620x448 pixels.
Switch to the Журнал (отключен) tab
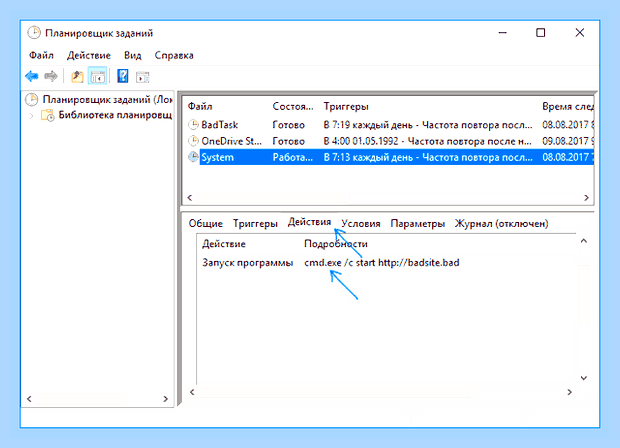click(501, 223)
